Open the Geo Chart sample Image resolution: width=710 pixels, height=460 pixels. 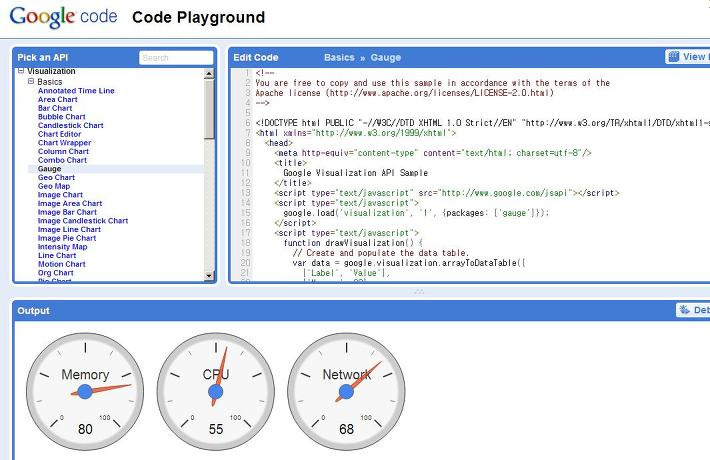56,177
